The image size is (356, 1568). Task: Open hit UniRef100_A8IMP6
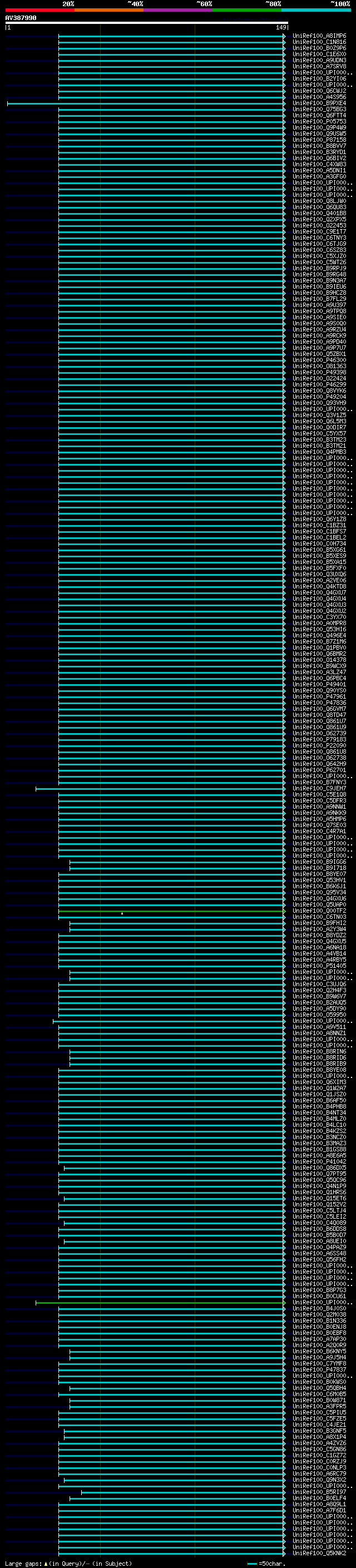[319, 36]
